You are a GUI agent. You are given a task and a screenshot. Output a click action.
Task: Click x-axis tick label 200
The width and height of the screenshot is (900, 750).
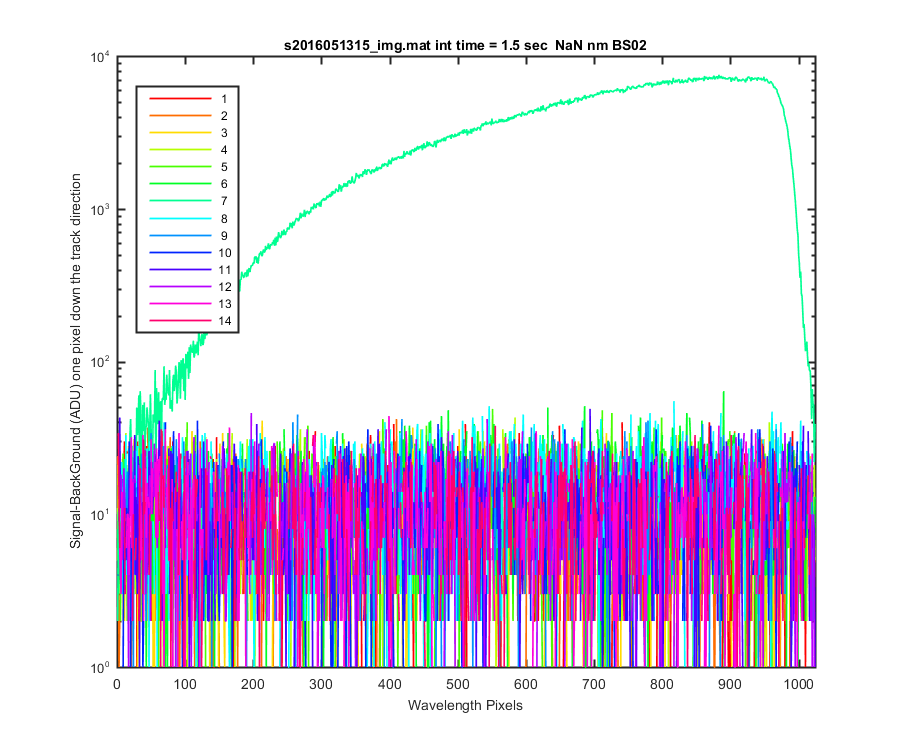[253, 684]
